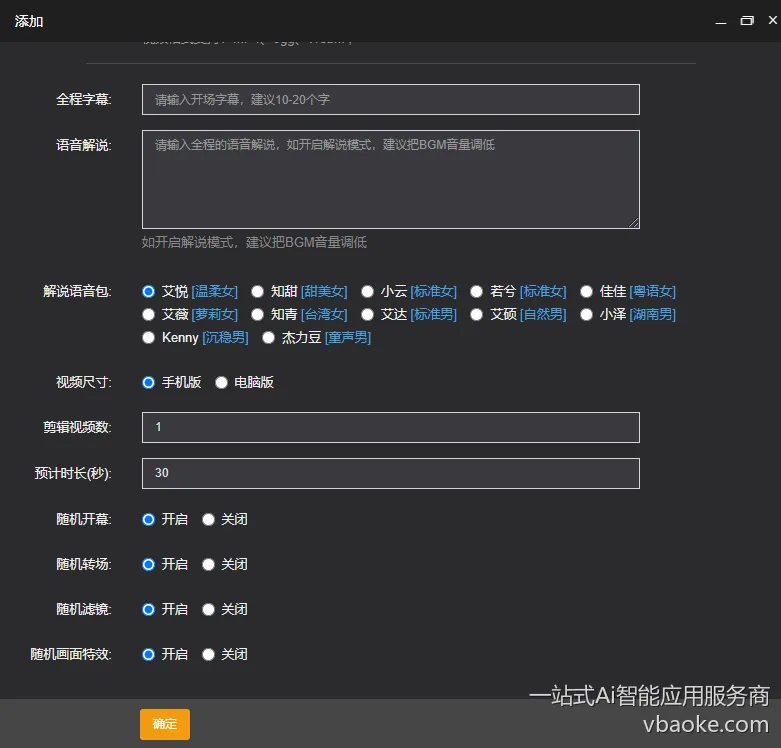Image resolution: width=781 pixels, height=748 pixels.
Task: Disable 随机滤镜 with 关闭
Action: pos(209,609)
